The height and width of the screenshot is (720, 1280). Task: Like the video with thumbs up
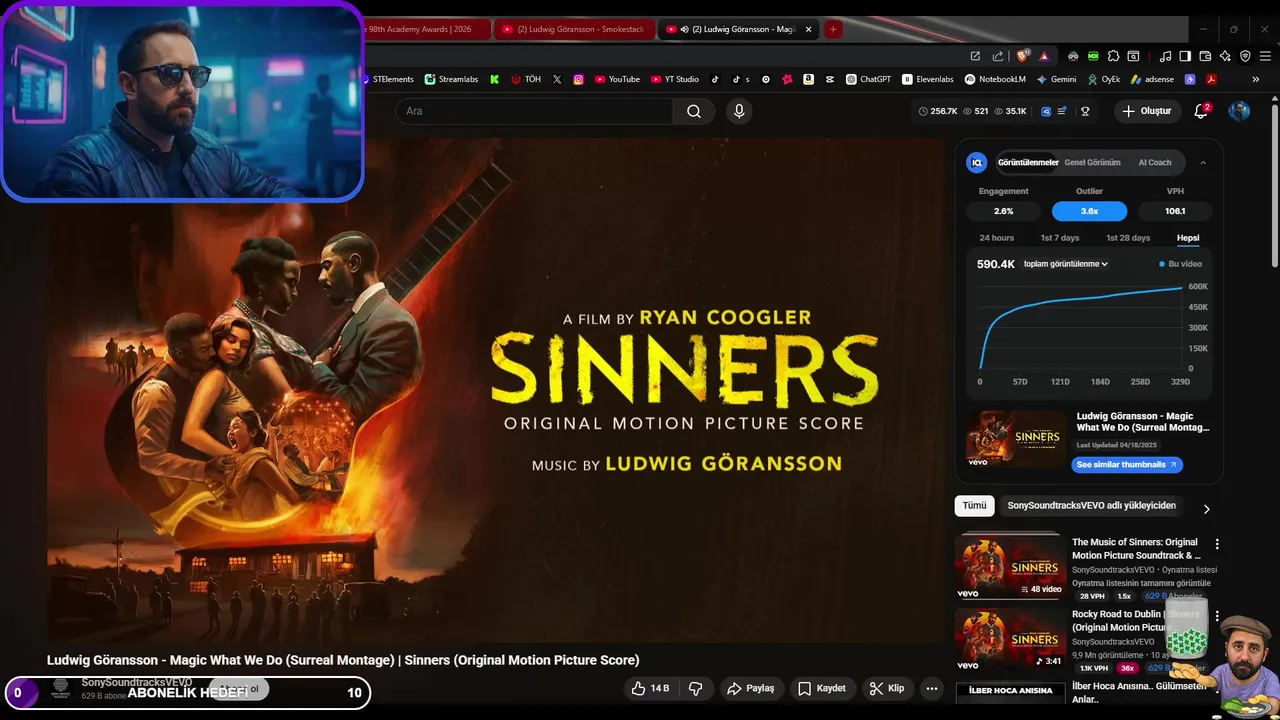(649, 688)
